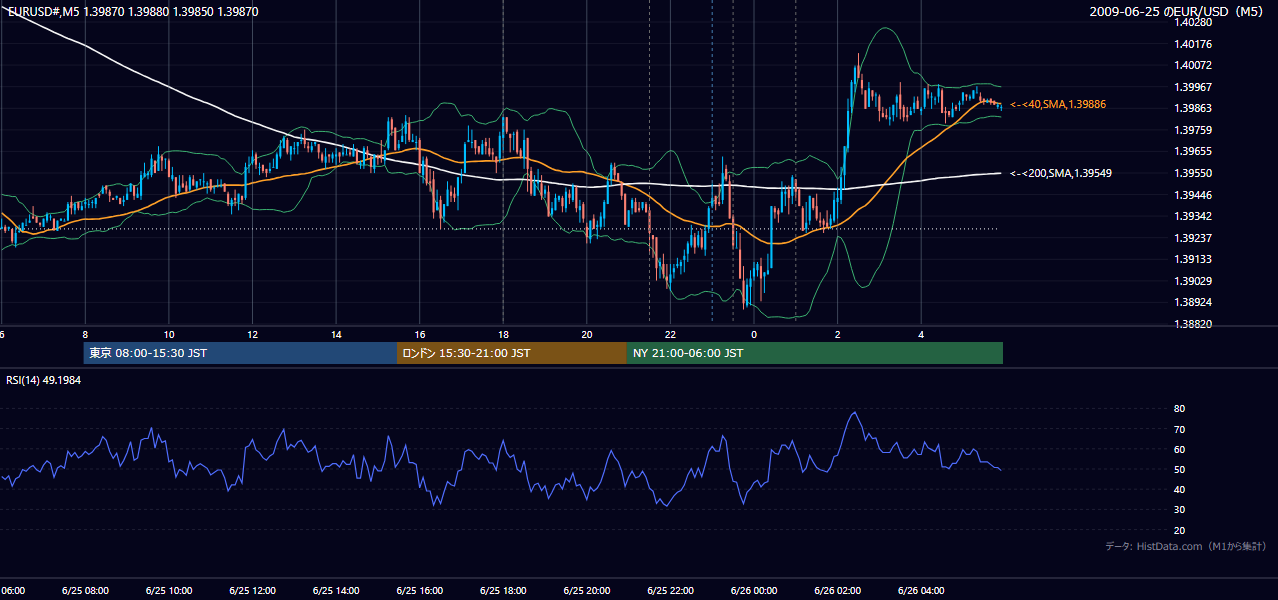Click the RSI(14) 49.1984 indicator label

pos(44,380)
